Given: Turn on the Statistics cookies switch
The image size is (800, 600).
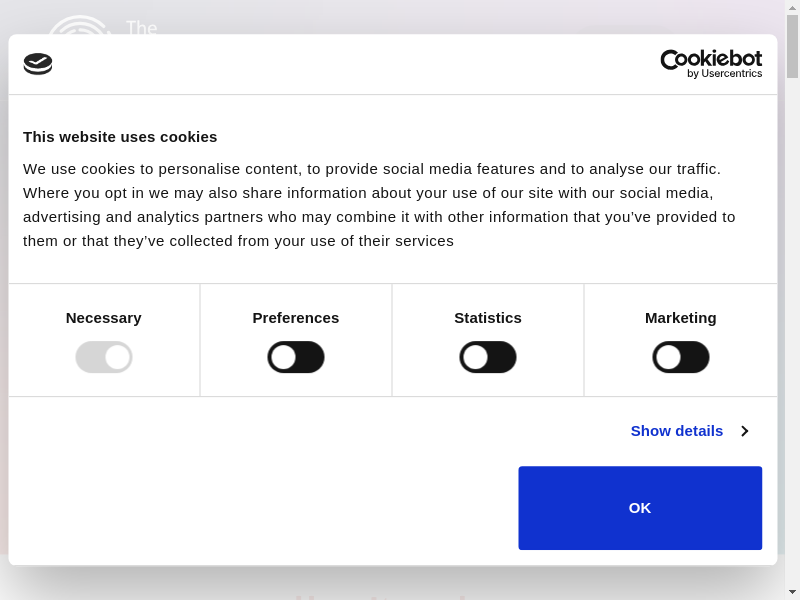Looking at the screenshot, I should click(488, 357).
